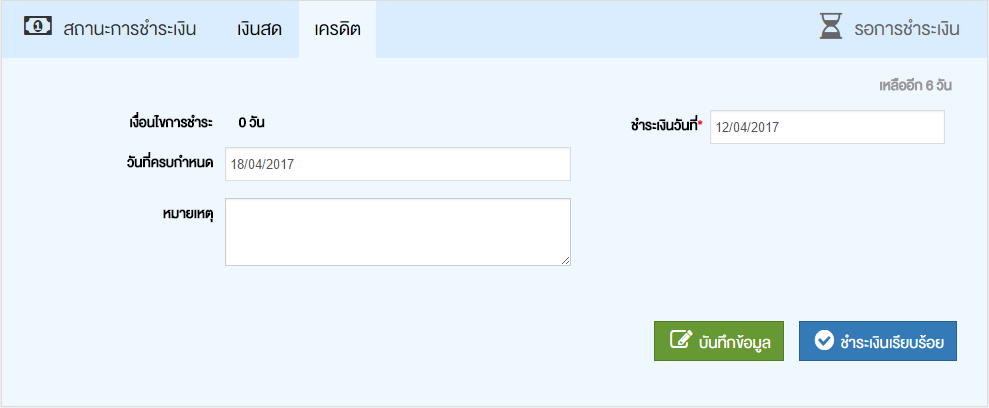The height and width of the screenshot is (408, 989).
Task: Focus the ชำระเงินวันที่ date field
Action: click(827, 127)
